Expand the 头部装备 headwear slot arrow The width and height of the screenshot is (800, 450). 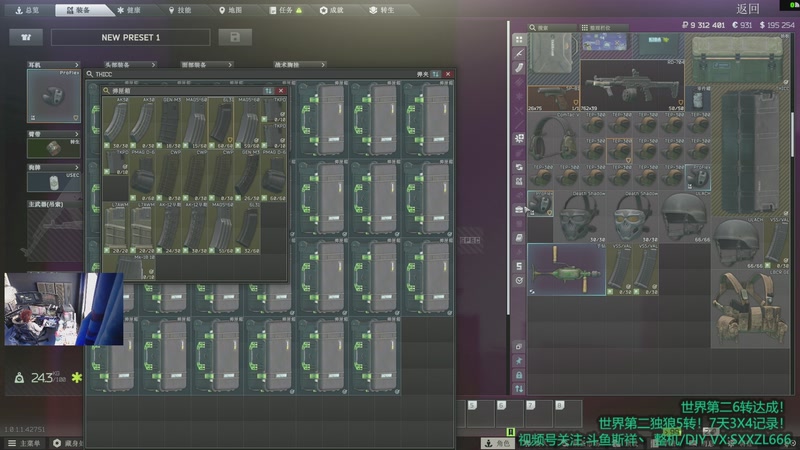tap(153, 65)
